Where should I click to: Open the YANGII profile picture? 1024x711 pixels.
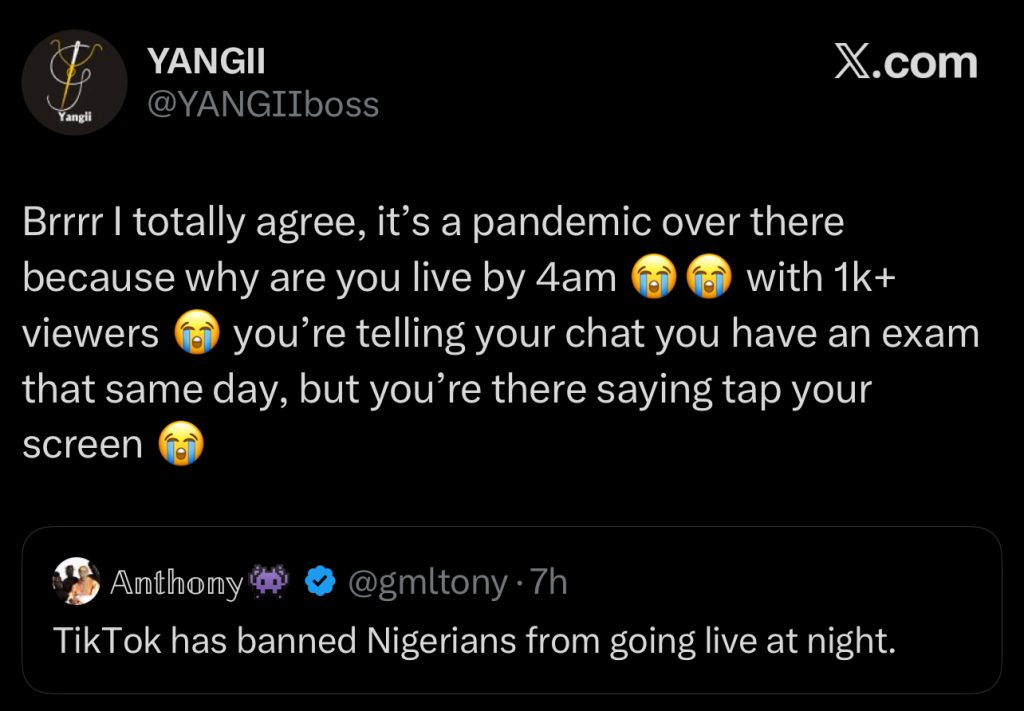click(x=74, y=82)
